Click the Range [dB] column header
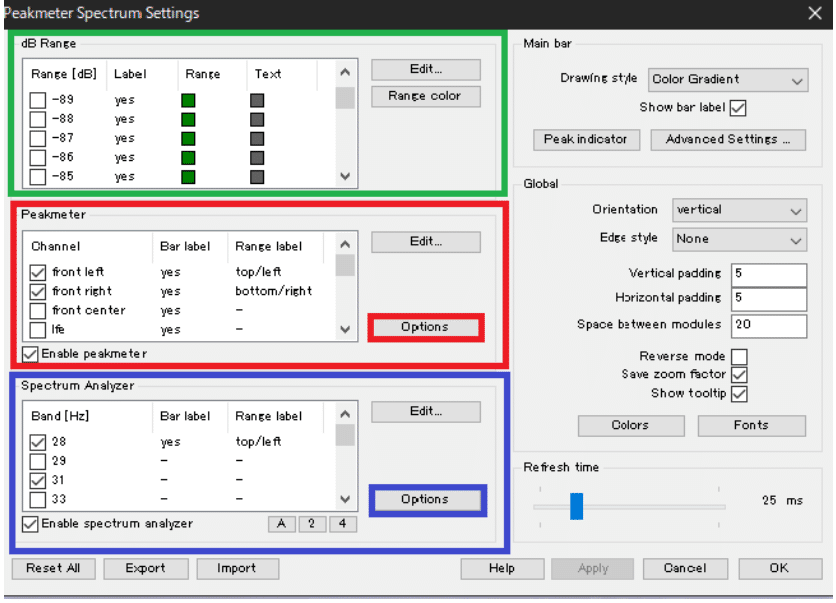 click(x=65, y=75)
